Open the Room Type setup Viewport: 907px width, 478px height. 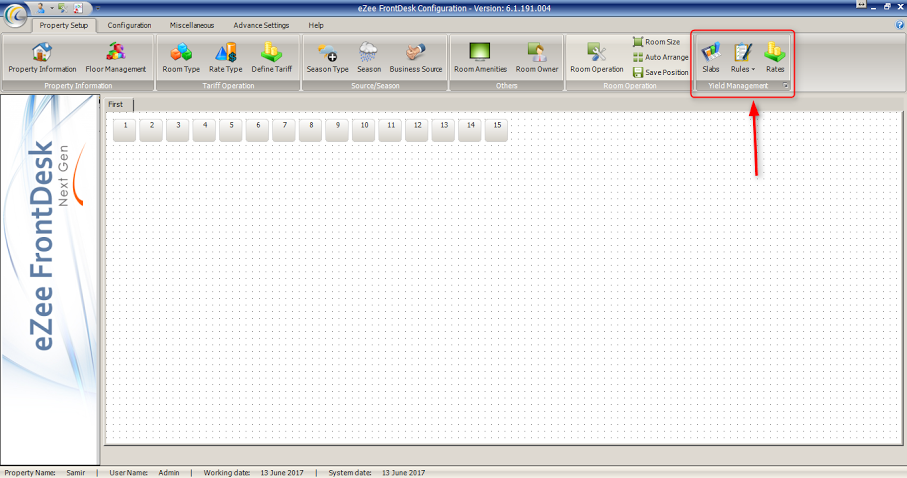[x=181, y=58]
